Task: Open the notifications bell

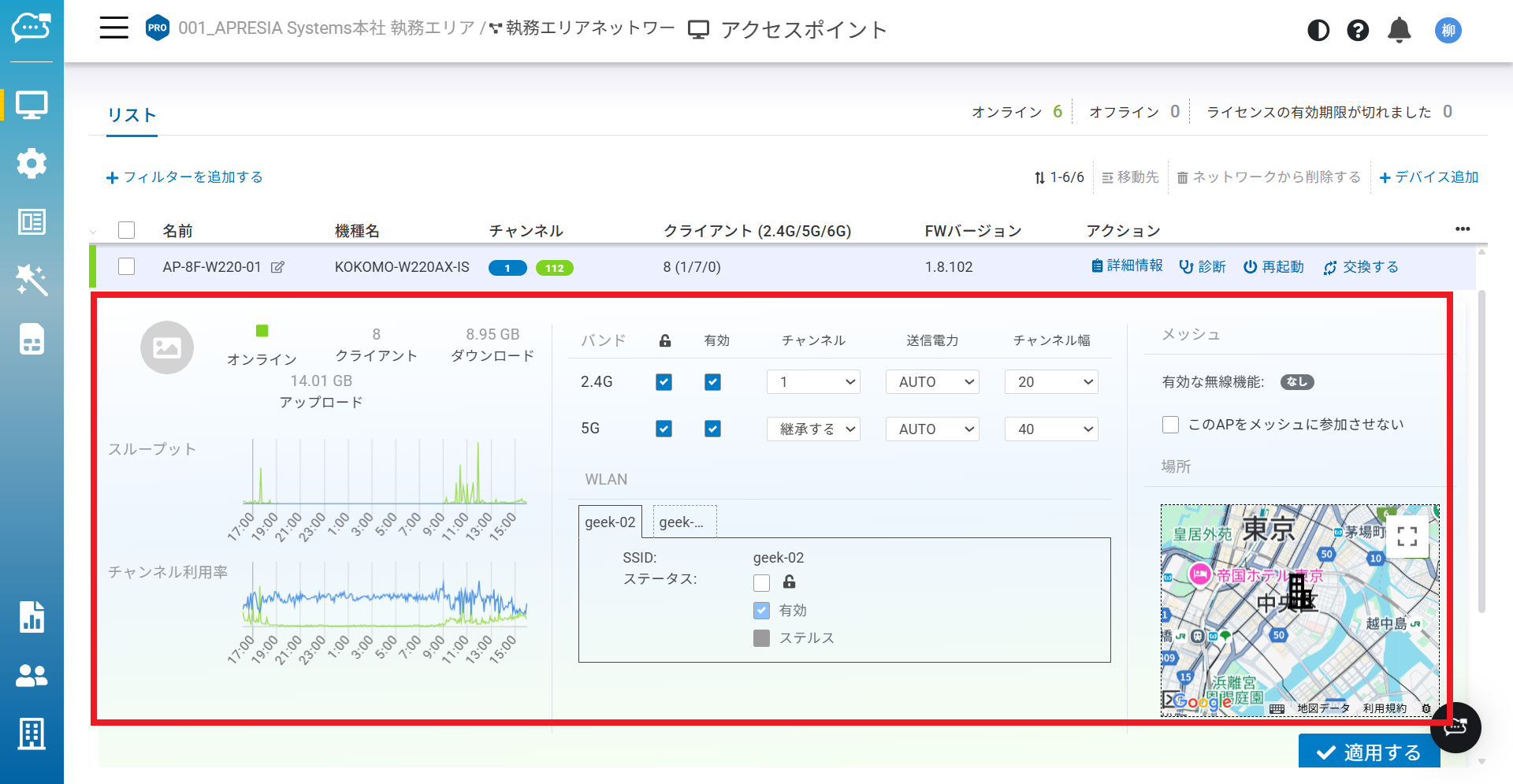Action: (1400, 30)
